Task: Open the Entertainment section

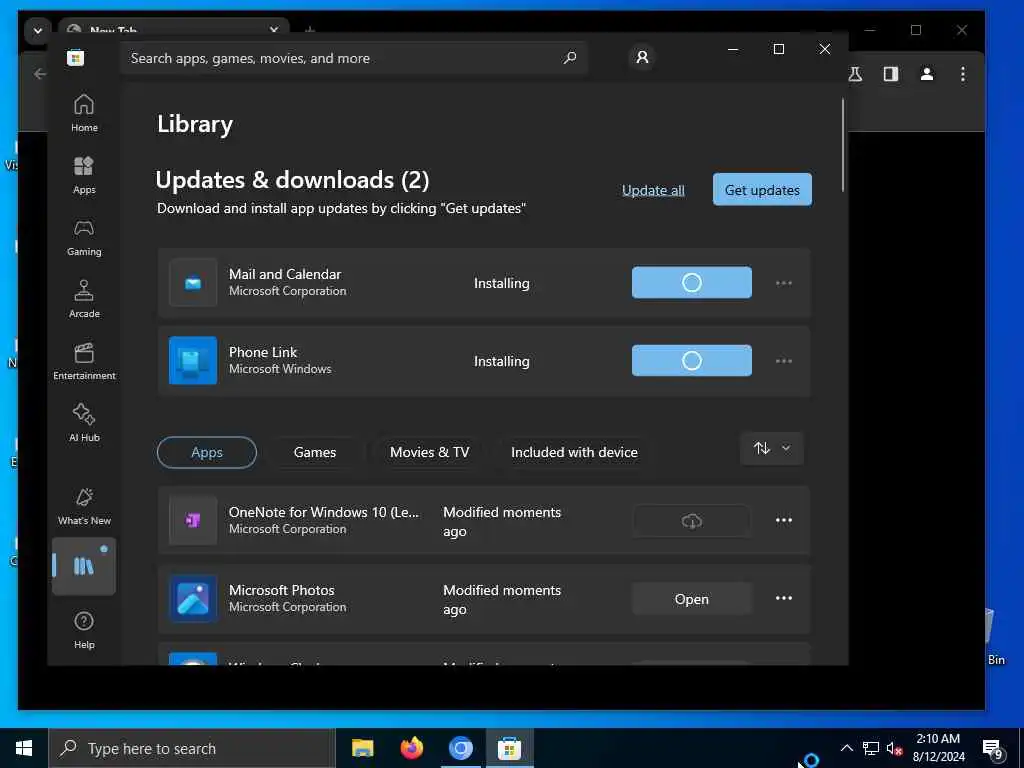Action: tap(84, 362)
